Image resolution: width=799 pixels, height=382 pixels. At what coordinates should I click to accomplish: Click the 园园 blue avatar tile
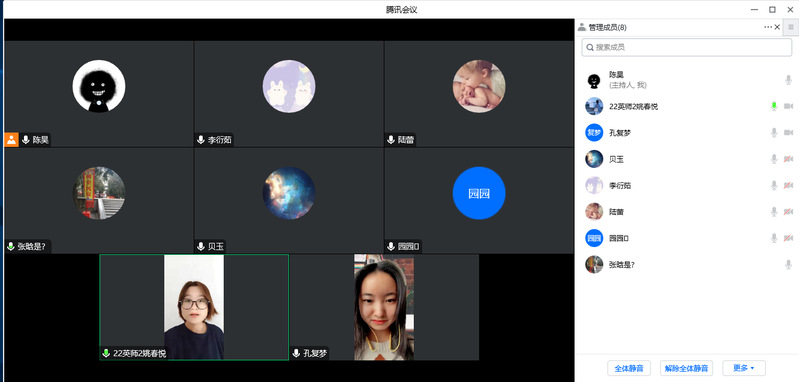click(479, 193)
